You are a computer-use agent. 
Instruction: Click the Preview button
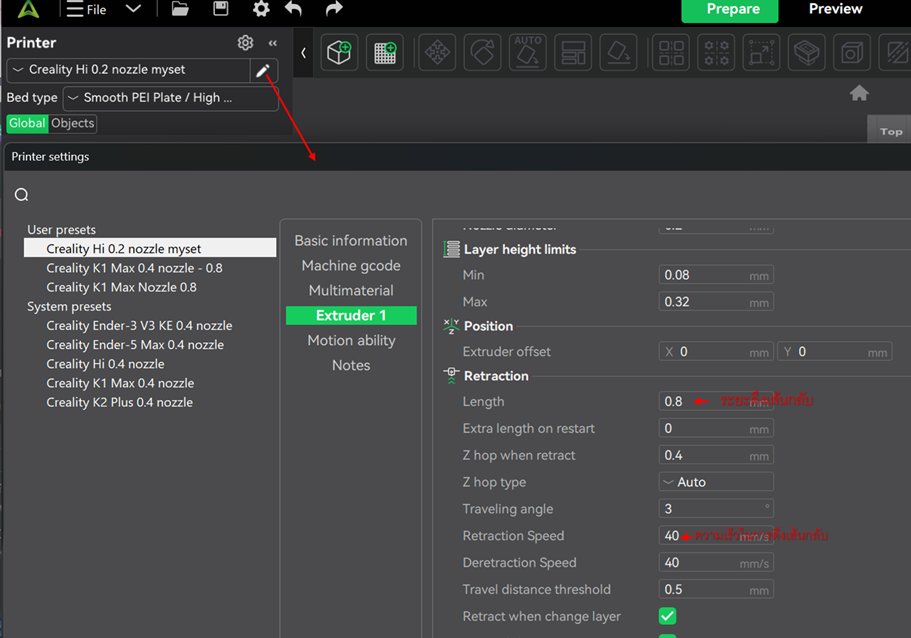[x=835, y=9]
